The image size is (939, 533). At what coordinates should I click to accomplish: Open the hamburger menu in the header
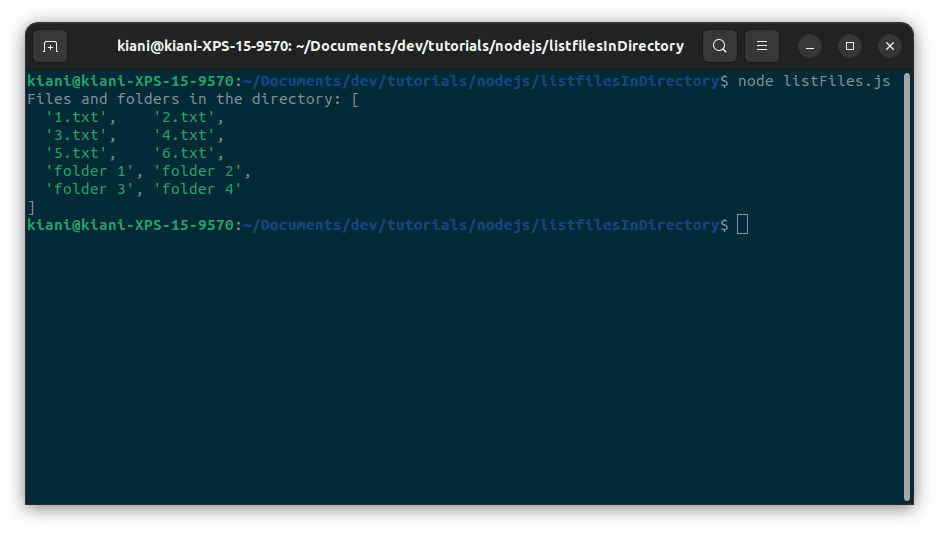pos(761,46)
